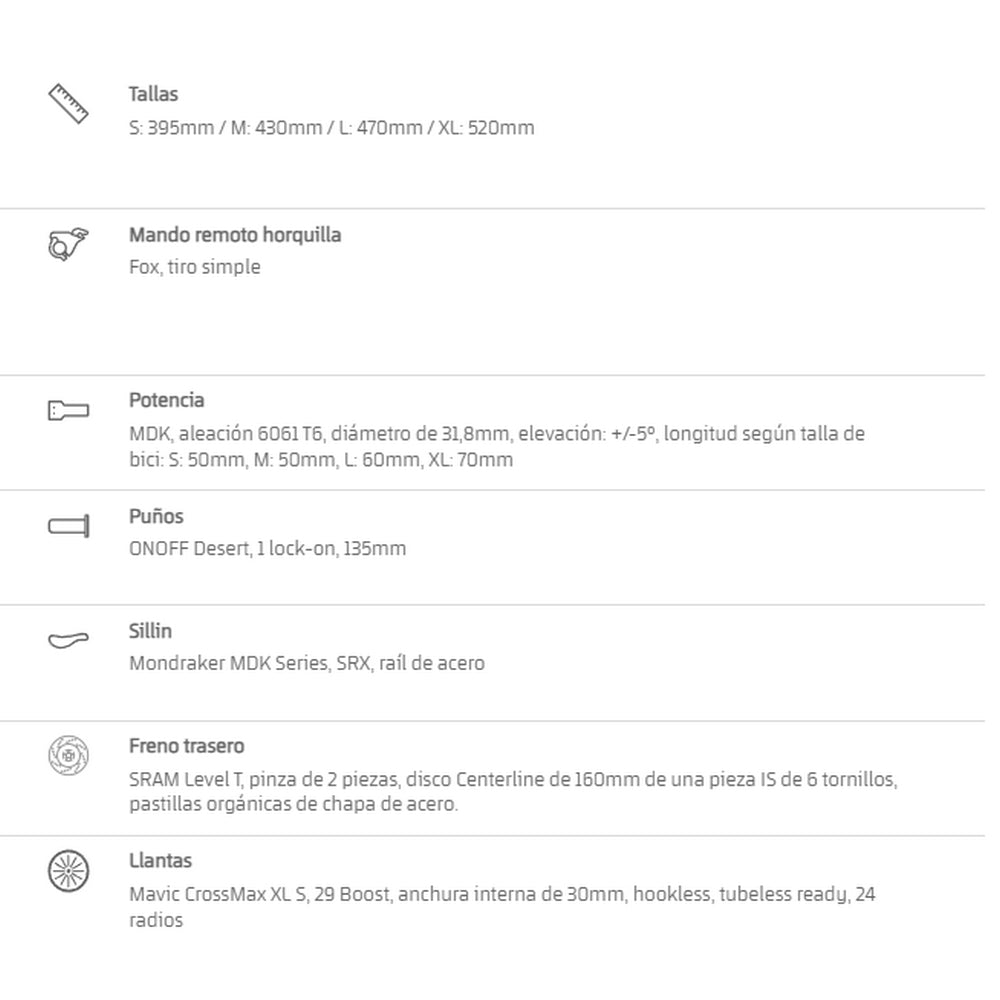1000x1000 pixels.
Task: Click the grip icon beside Puños
Action: [69, 526]
